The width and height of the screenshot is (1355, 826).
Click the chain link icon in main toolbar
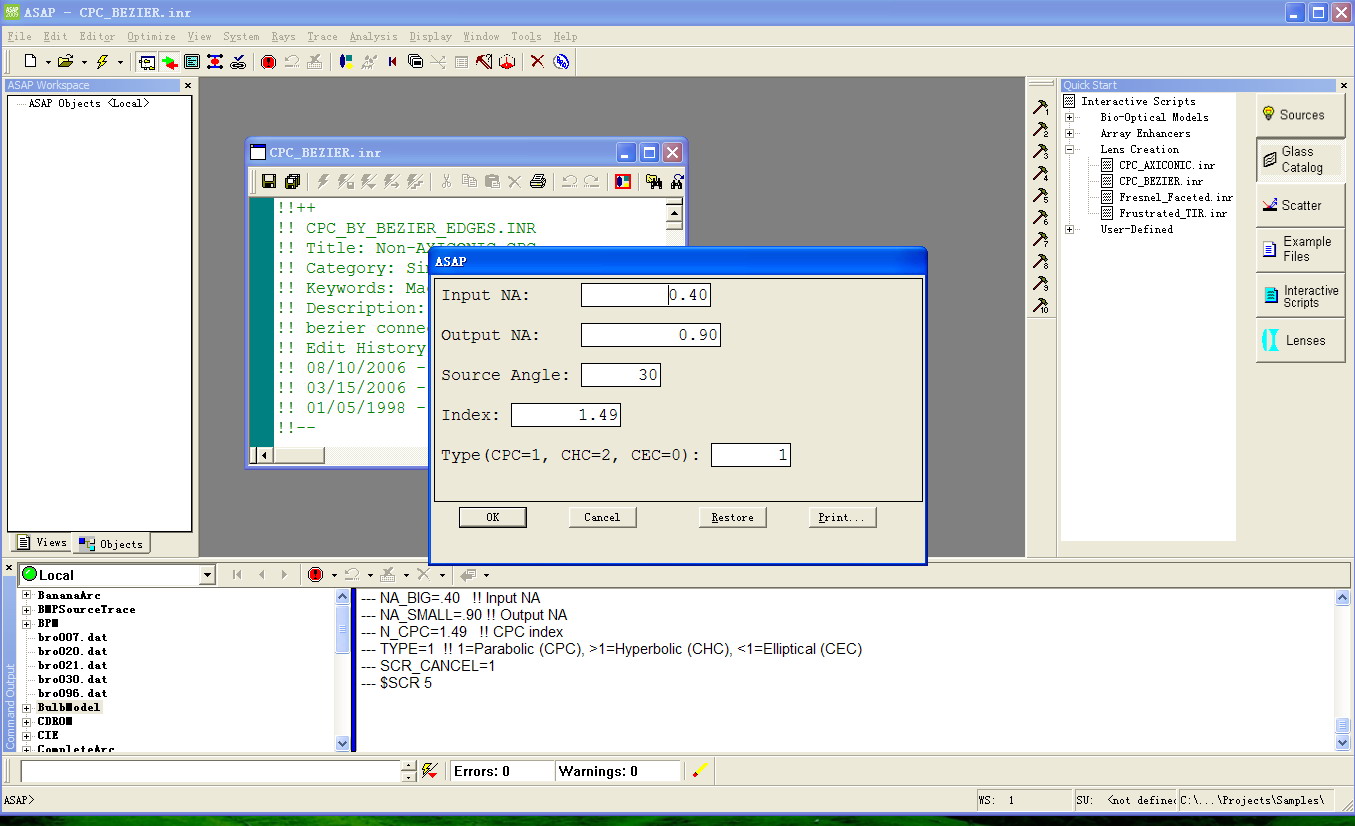pyautogui.click(x=238, y=62)
